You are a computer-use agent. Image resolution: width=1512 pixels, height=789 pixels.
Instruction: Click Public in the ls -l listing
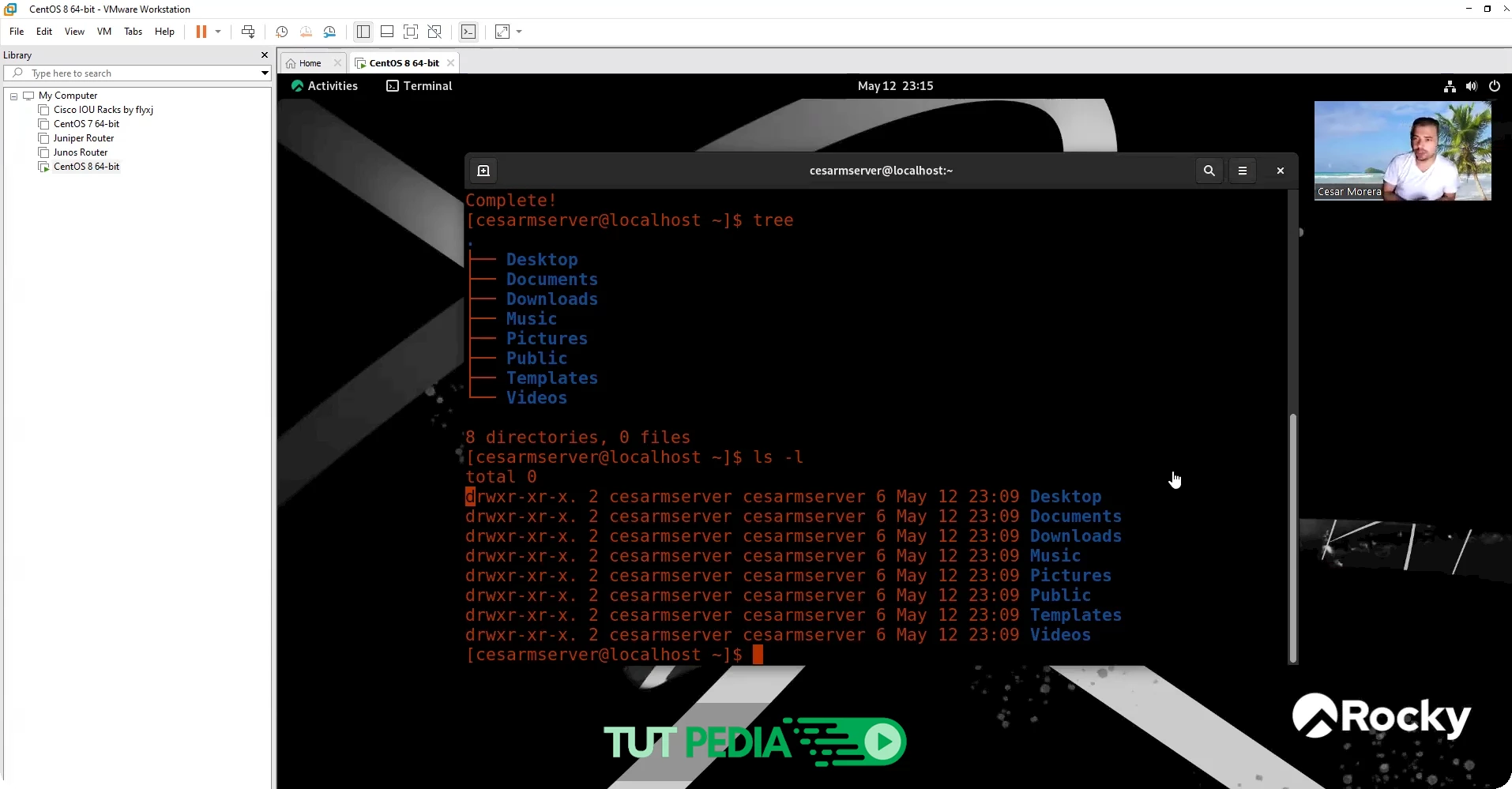pyautogui.click(x=1060, y=596)
